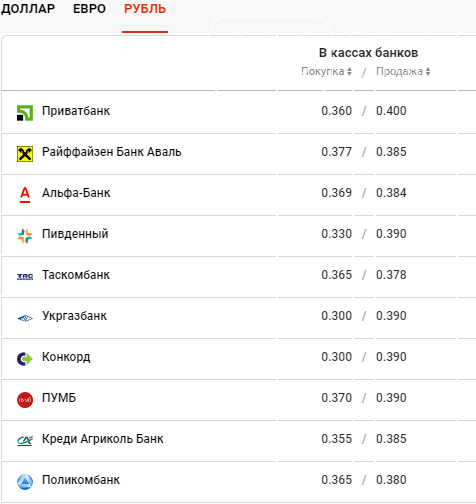The width and height of the screenshot is (476, 504).
Task: Open the Поликомбанк name link
Action: coord(81,480)
